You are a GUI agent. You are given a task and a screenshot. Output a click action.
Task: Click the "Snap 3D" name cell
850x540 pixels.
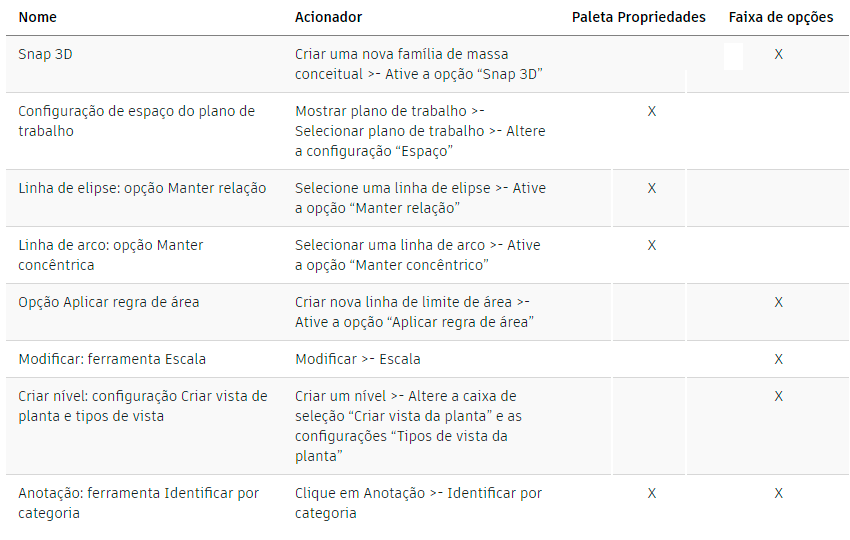pyautogui.click(x=45, y=54)
